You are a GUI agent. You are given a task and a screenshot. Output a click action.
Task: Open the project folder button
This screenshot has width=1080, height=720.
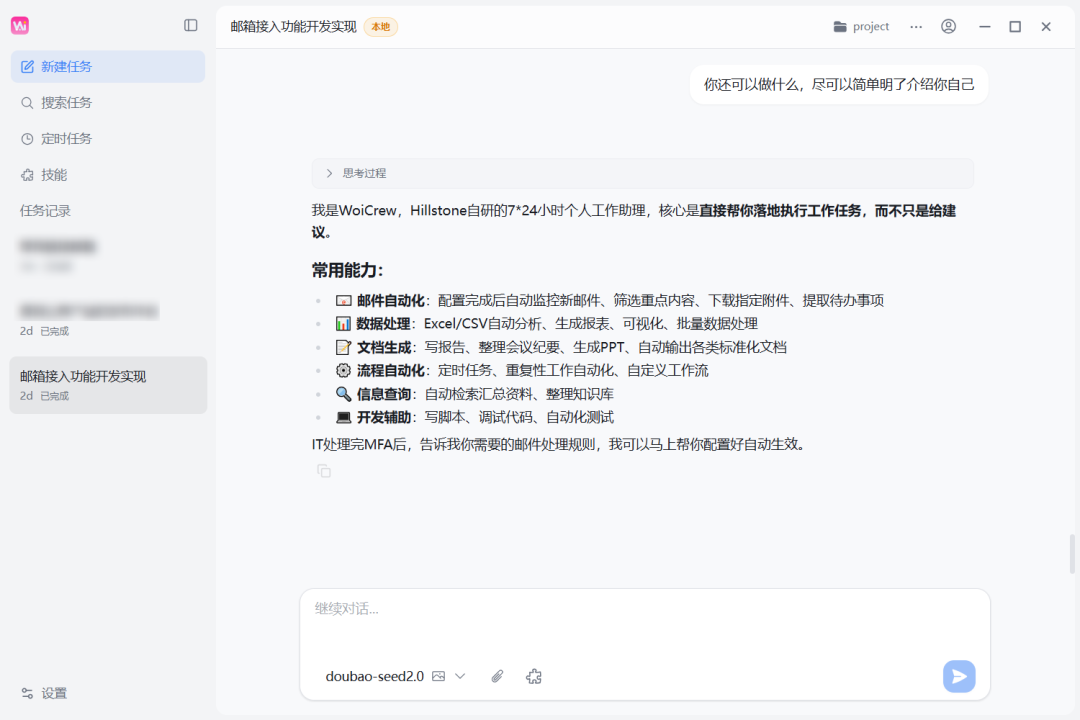[861, 26]
